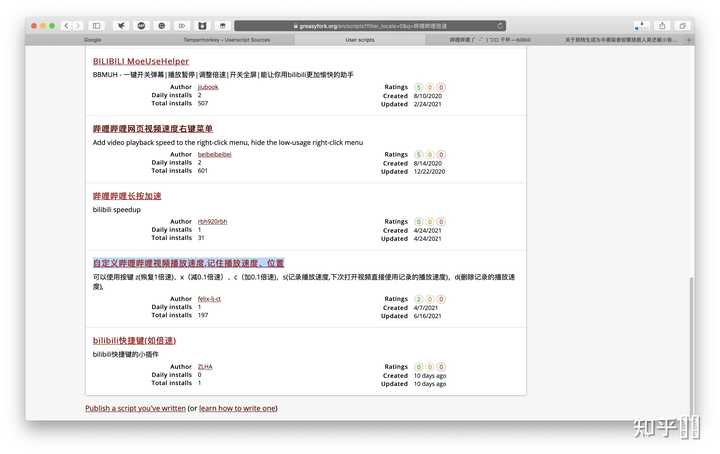The height and width of the screenshot is (454, 720).
Task: Open the Share menu in Safari toolbar
Action: pyautogui.click(x=662, y=26)
